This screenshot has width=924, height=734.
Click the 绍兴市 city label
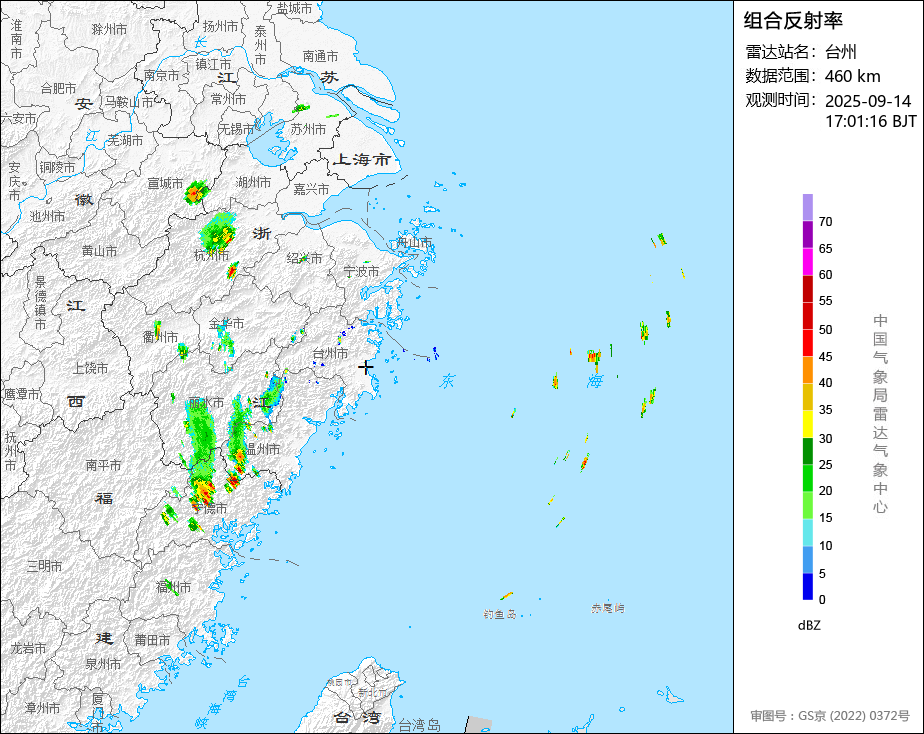305,258
